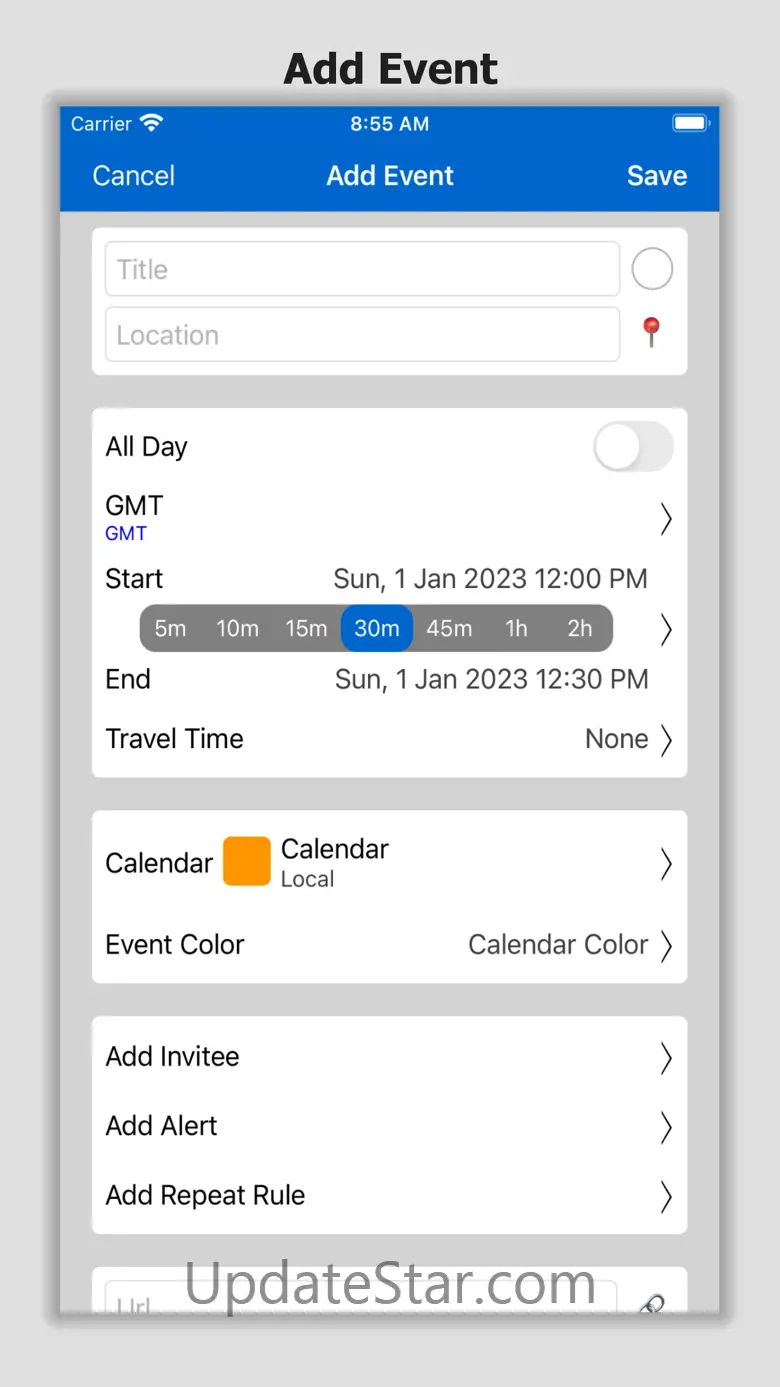Open the Add Repeat Rule row

(x=389, y=1196)
